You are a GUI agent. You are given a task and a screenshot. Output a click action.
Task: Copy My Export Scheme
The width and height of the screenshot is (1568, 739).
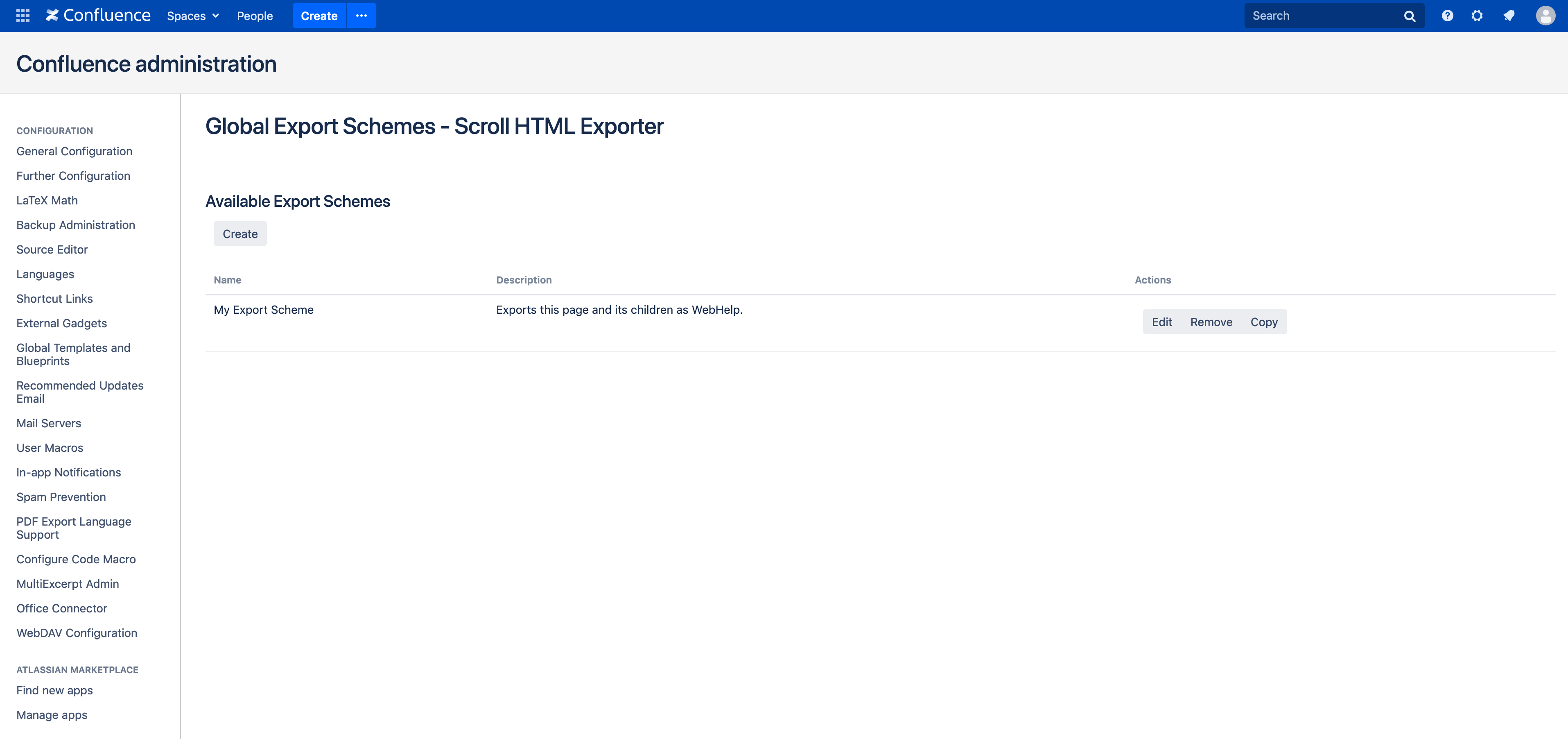(x=1264, y=322)
